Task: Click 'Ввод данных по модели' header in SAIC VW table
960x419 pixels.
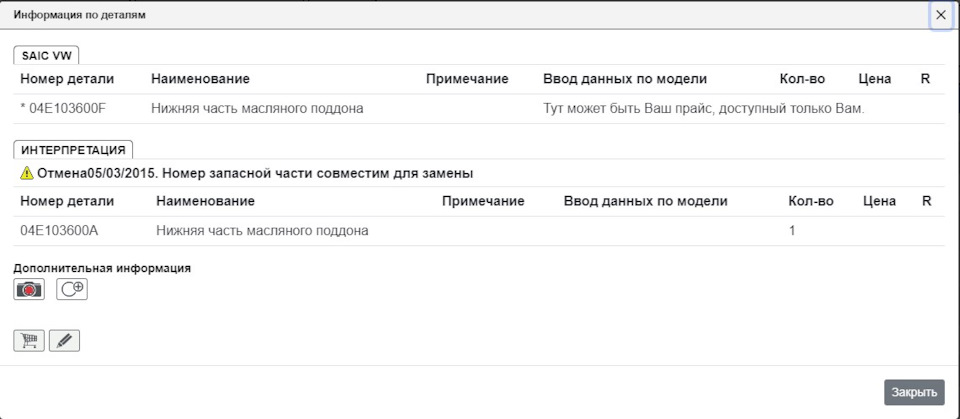Action: 625,79
